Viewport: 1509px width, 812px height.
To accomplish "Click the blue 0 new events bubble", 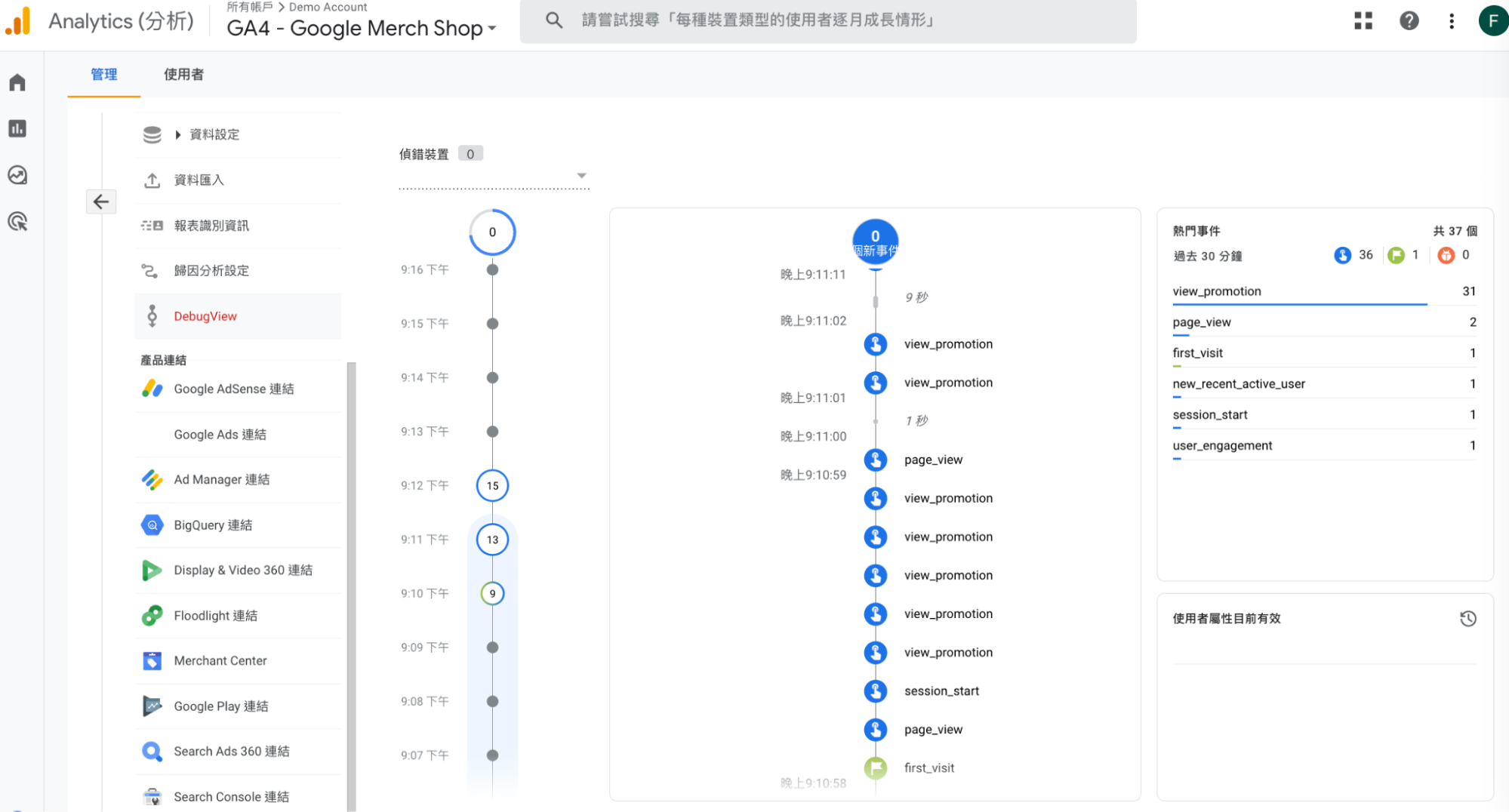I will click(x=875, y=242).
